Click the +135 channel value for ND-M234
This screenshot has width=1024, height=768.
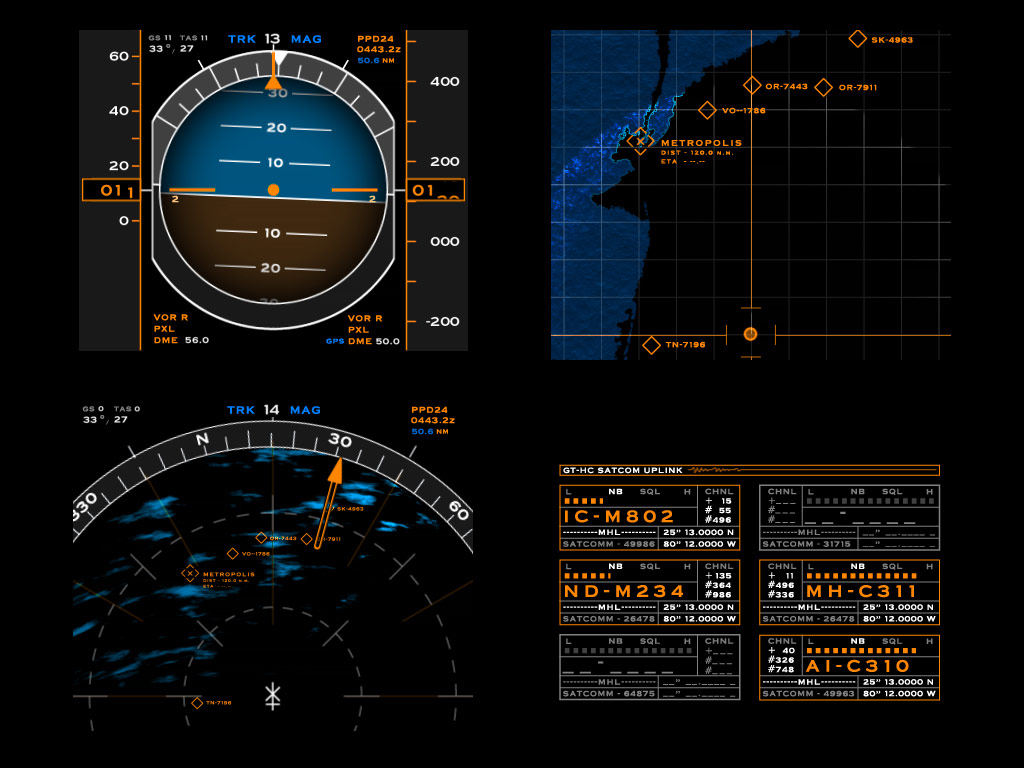pyautogui.click(x=718, y=576)
